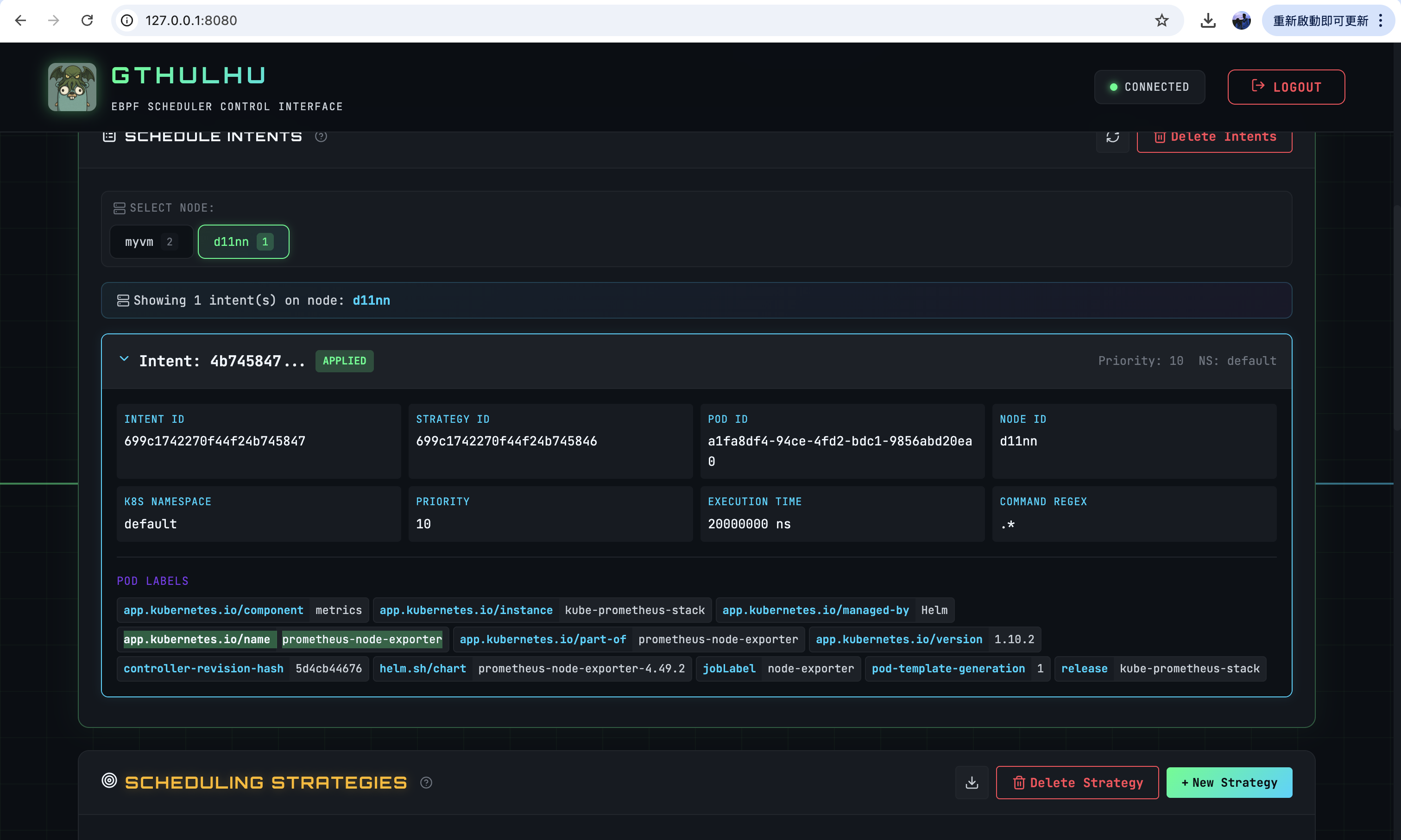Reload page with browser refresh icon

pos(87,21)
